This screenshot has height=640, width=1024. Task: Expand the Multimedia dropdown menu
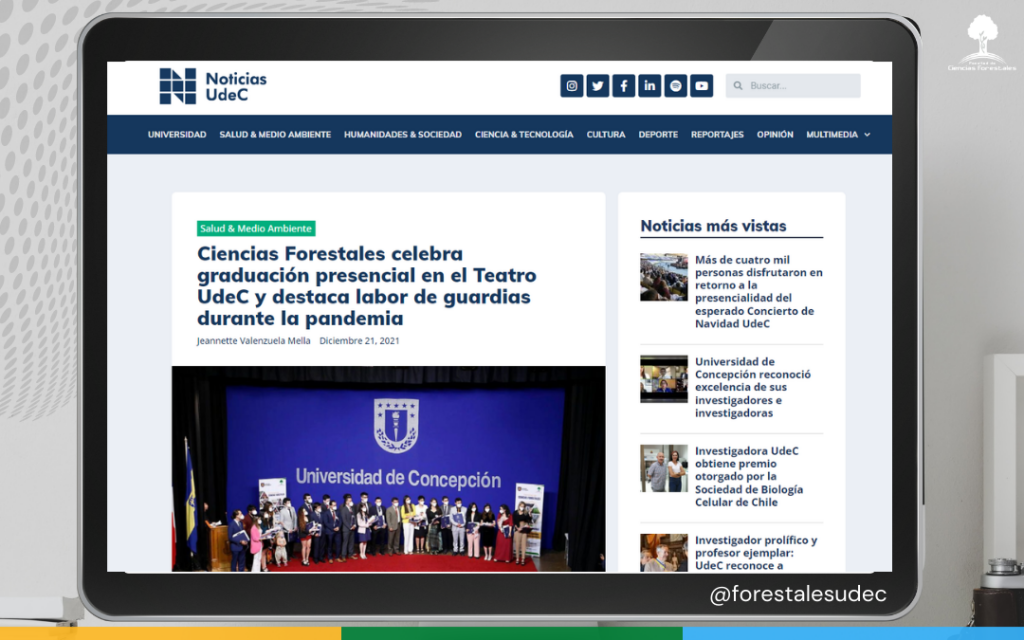coord(839,135)
